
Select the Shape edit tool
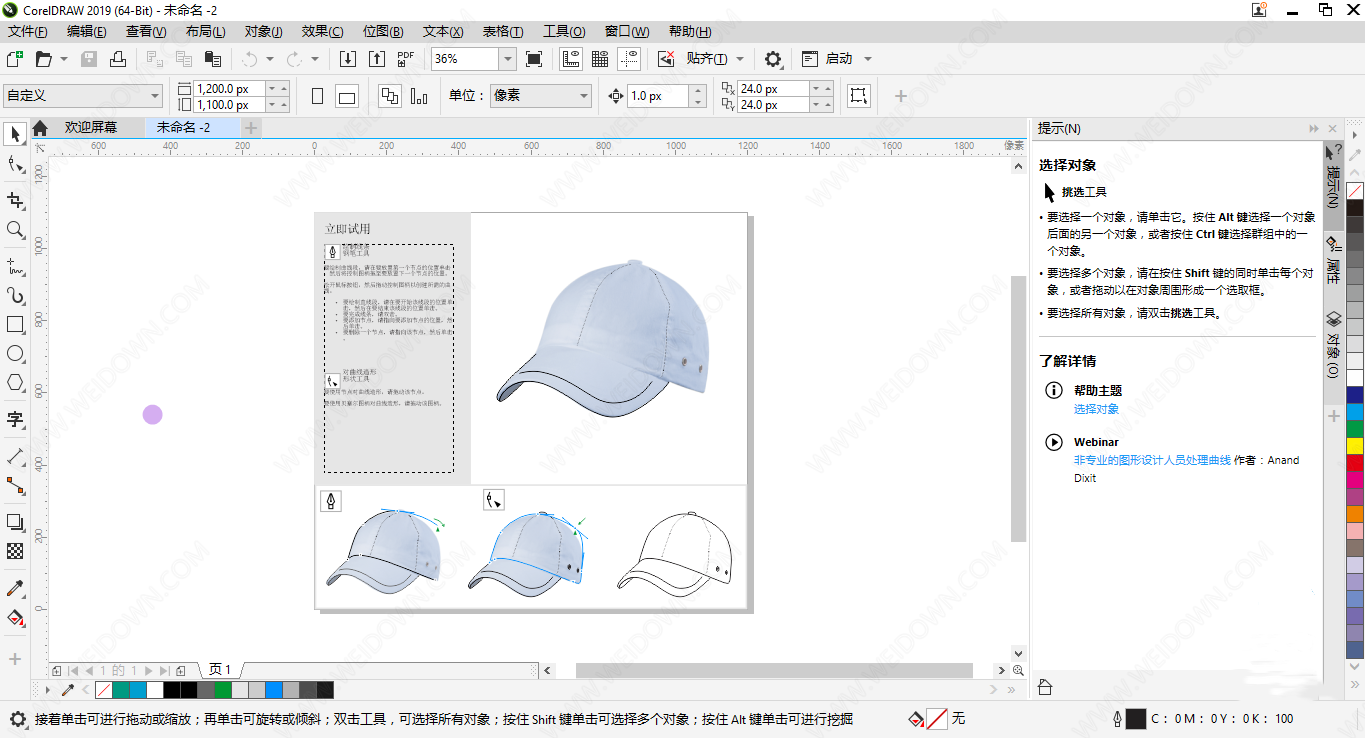coord(15,165)
